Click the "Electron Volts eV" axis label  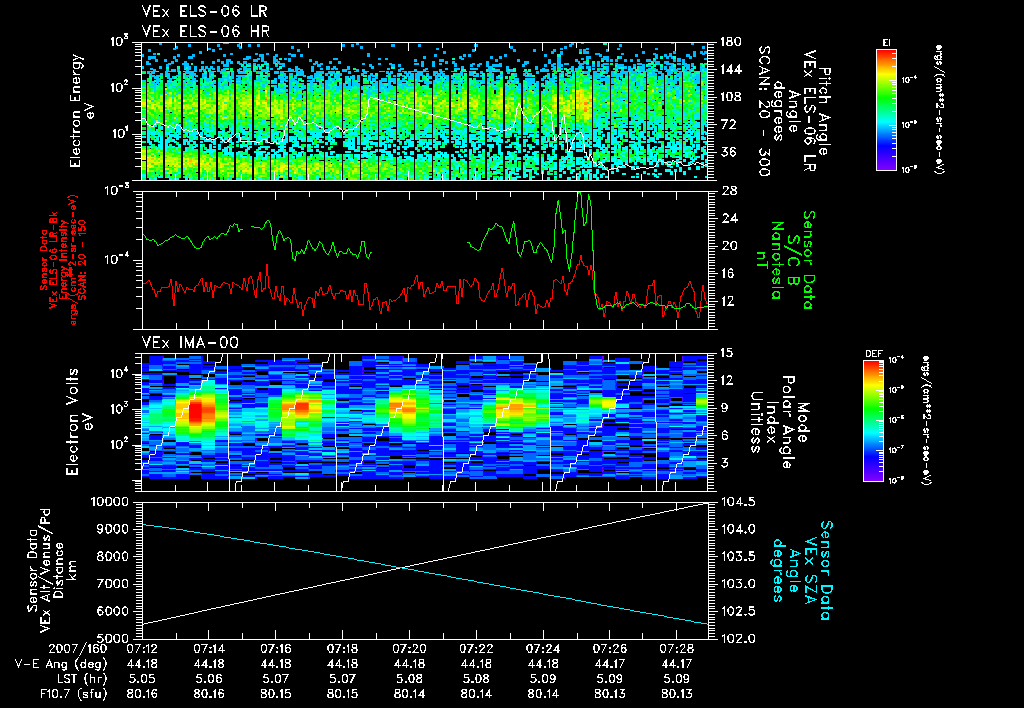pyautogui.click(x=78, y=422)
